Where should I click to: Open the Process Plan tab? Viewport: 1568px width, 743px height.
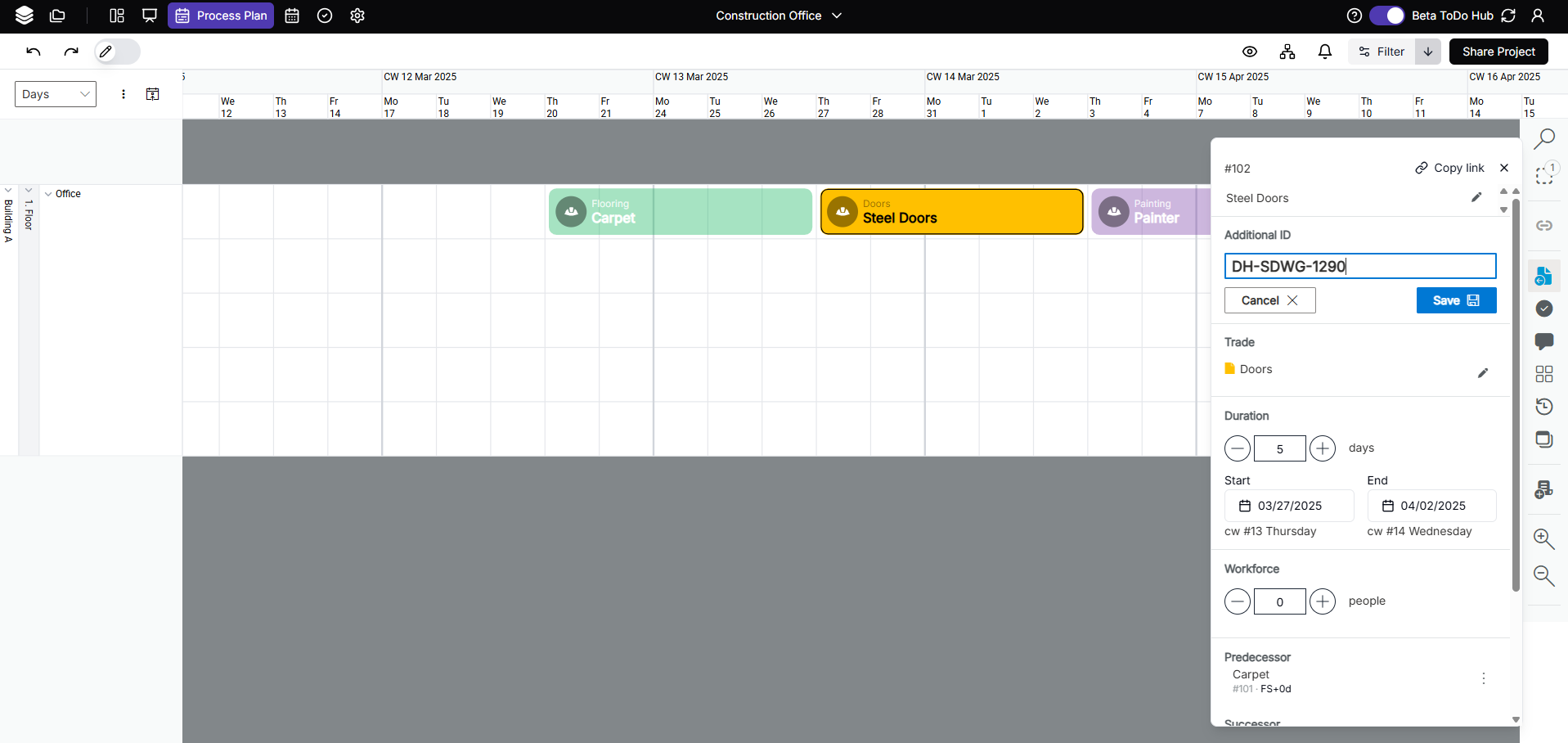pyautogui.click(x=221, y=16)
